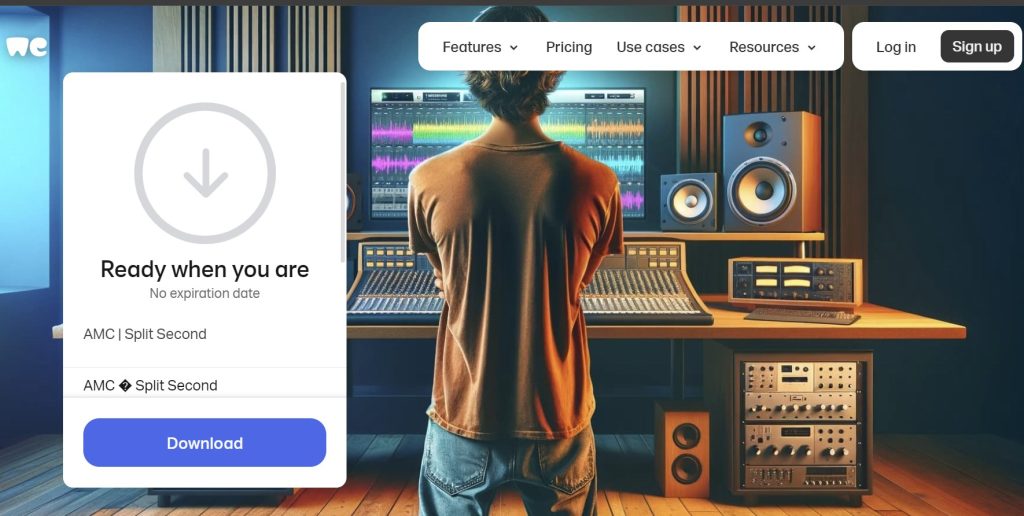Image resolution: width=1024 pixels, height=516 pixels.
Task: Expand the Use cases chevron arrow
Action: pyautogui.click(x=697, y=48)
